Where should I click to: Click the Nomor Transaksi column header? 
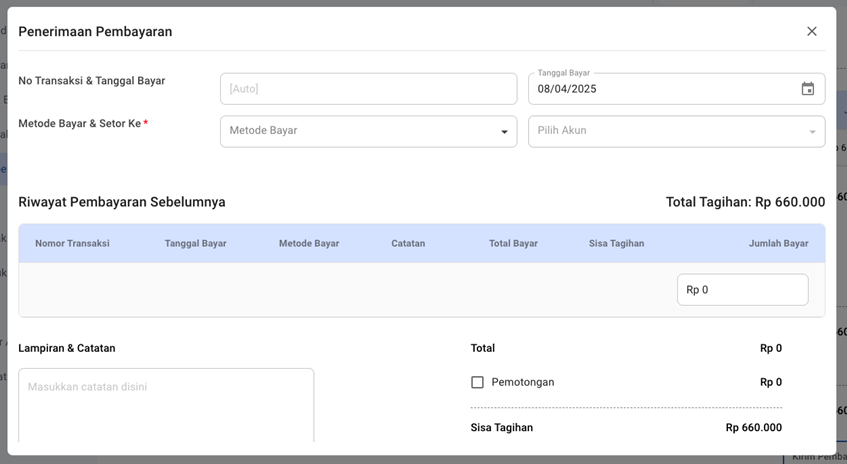click(72, 243)
